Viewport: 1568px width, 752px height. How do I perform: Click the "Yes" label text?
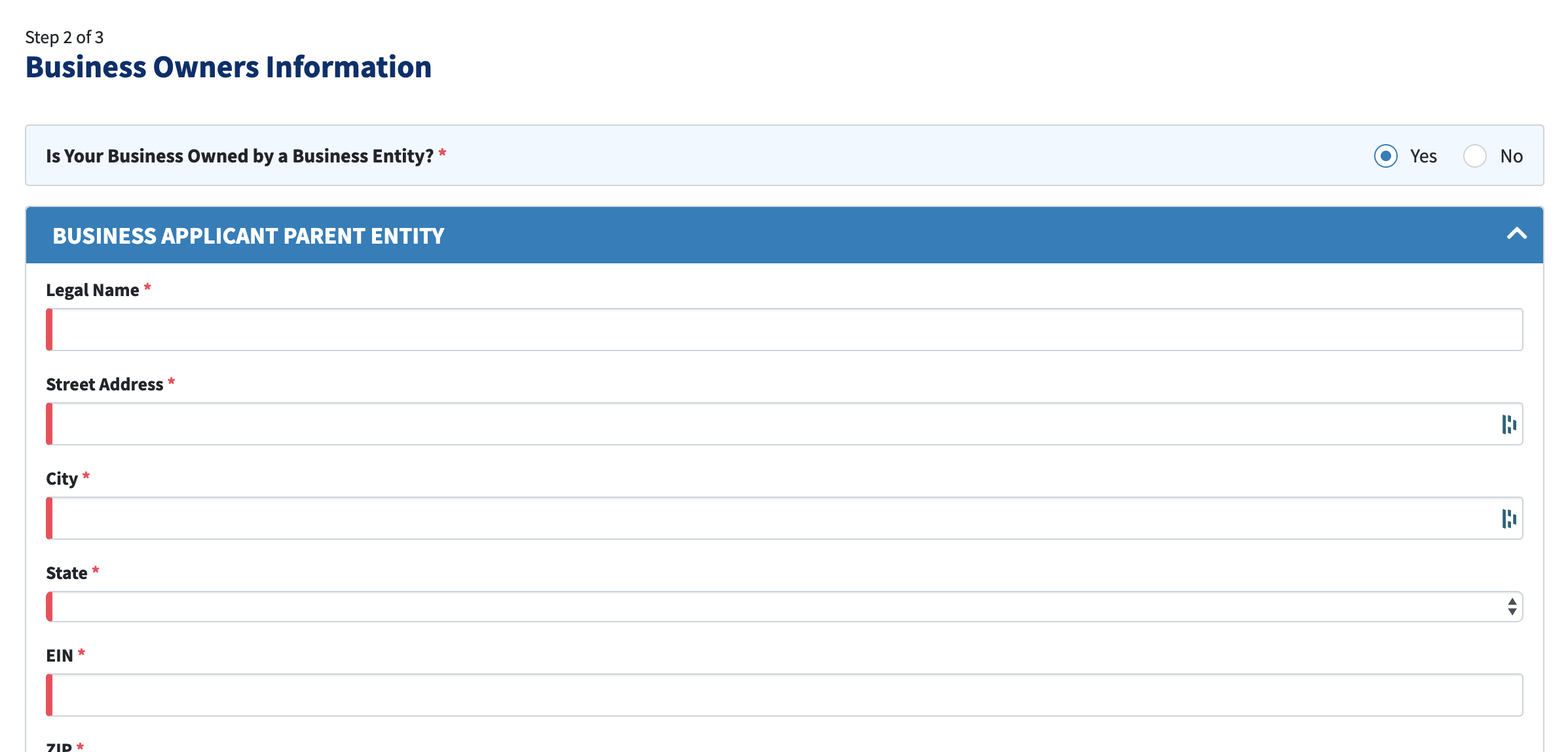point(1423,156)
